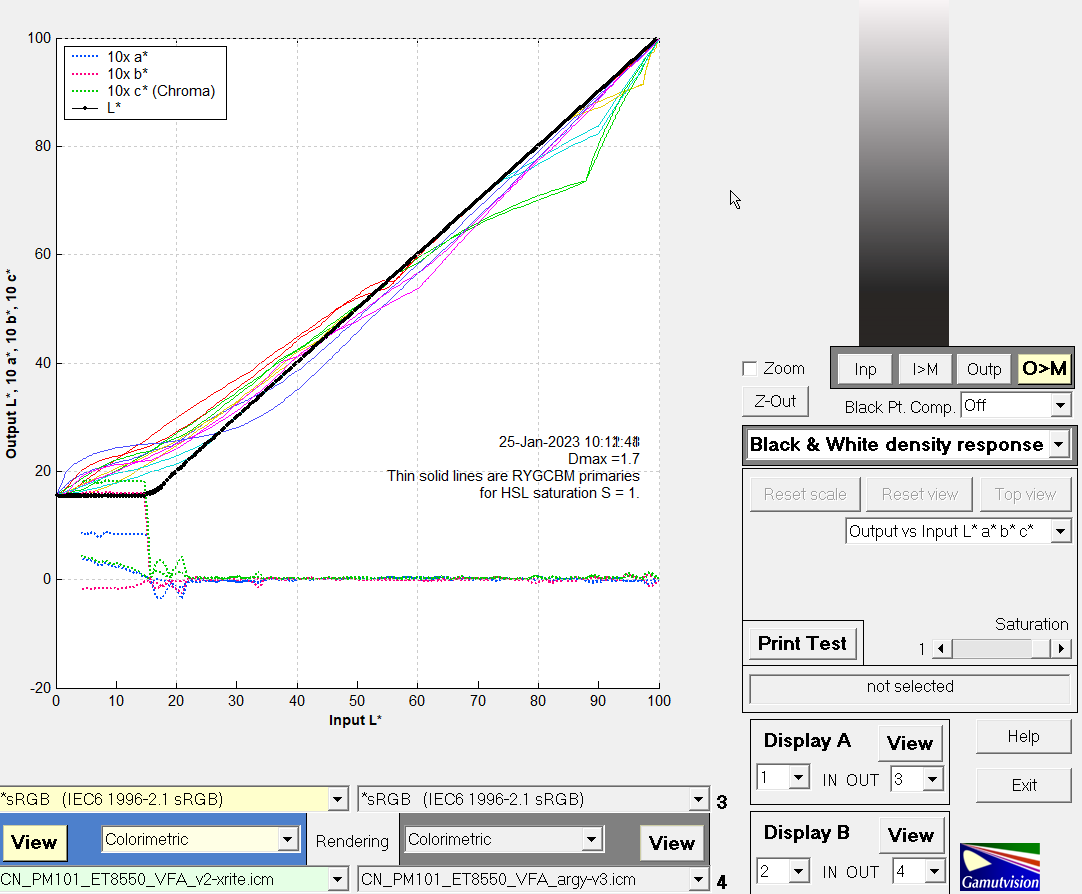Open Output vs Input L*a*b*c* dropdown
The height and width of the screenshot is (894, 1082).
pyautogui.click(x=1060, y=531)
